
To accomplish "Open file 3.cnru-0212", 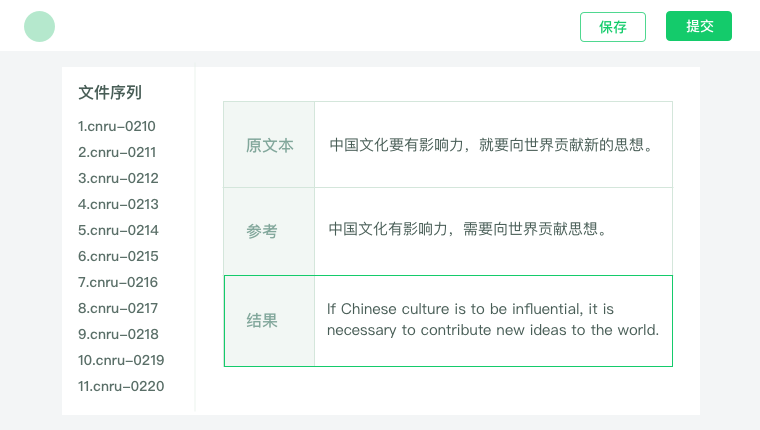I will click(117, 179).
